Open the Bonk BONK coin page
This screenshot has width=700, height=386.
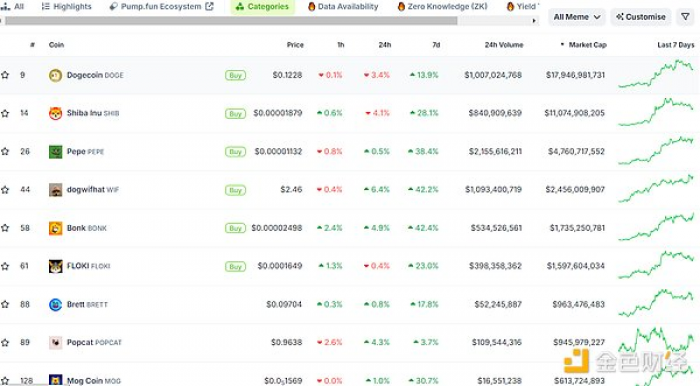click(87, 228)
